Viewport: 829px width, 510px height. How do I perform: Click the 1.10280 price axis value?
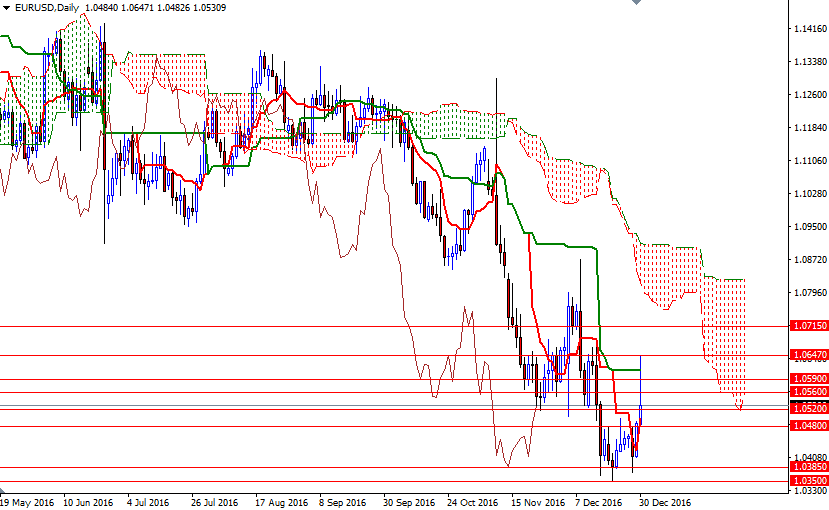[x=810, y=193]
